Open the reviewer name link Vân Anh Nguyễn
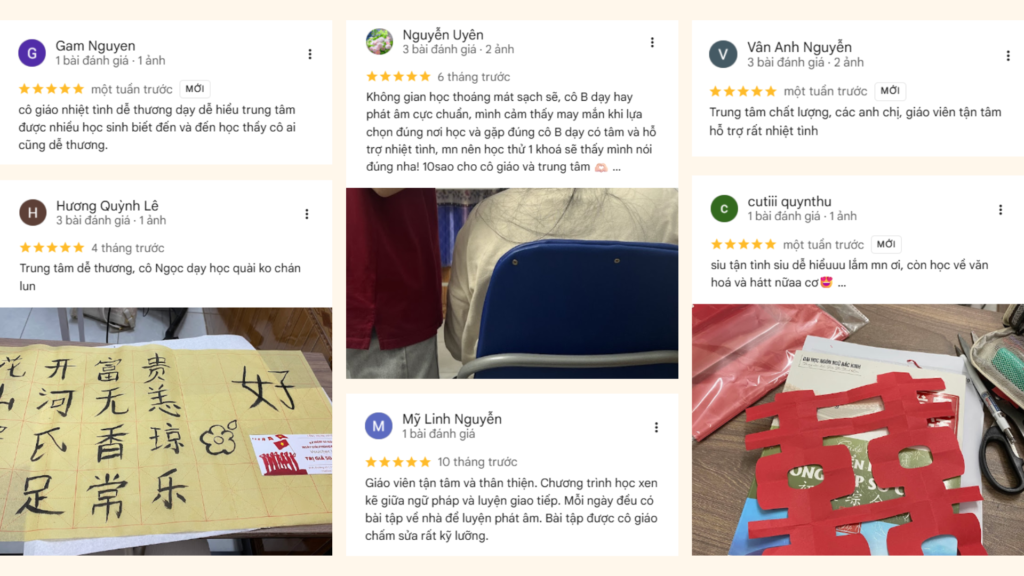This screenshot has height=576, width=1024. point(799,47)
